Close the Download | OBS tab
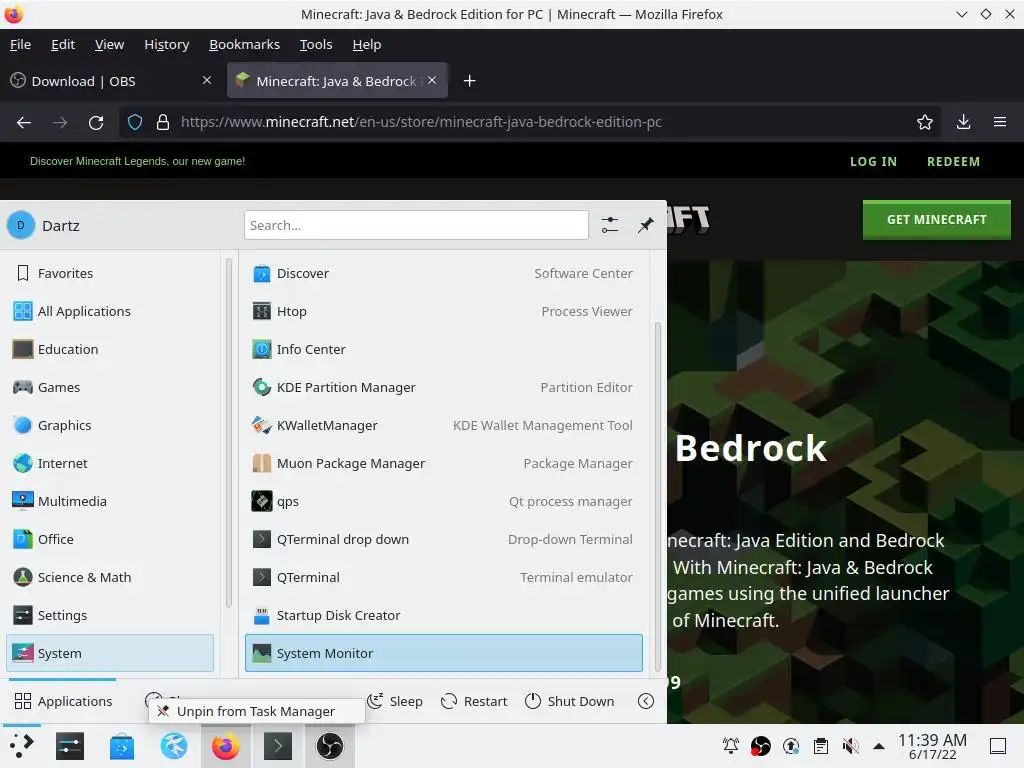Image resolution: width=1024 pixels, height=768 pixels. click(207, 80)
